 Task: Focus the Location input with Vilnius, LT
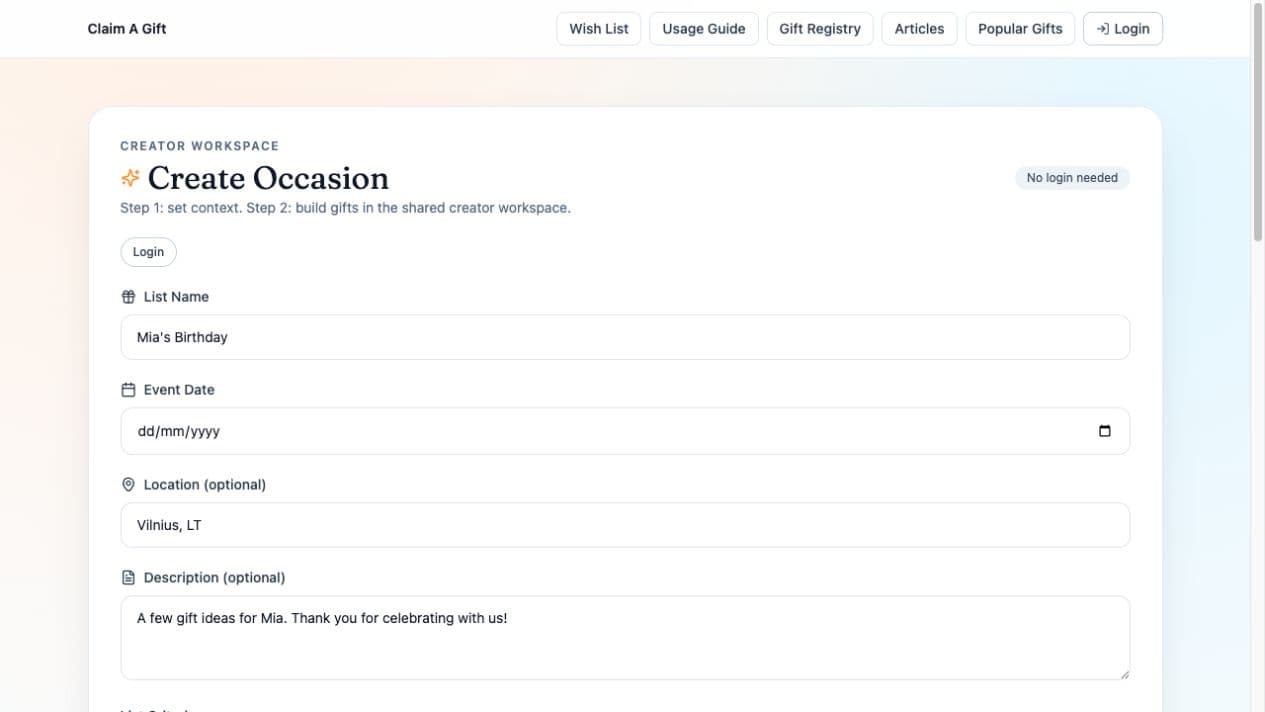tap(625, 525)
